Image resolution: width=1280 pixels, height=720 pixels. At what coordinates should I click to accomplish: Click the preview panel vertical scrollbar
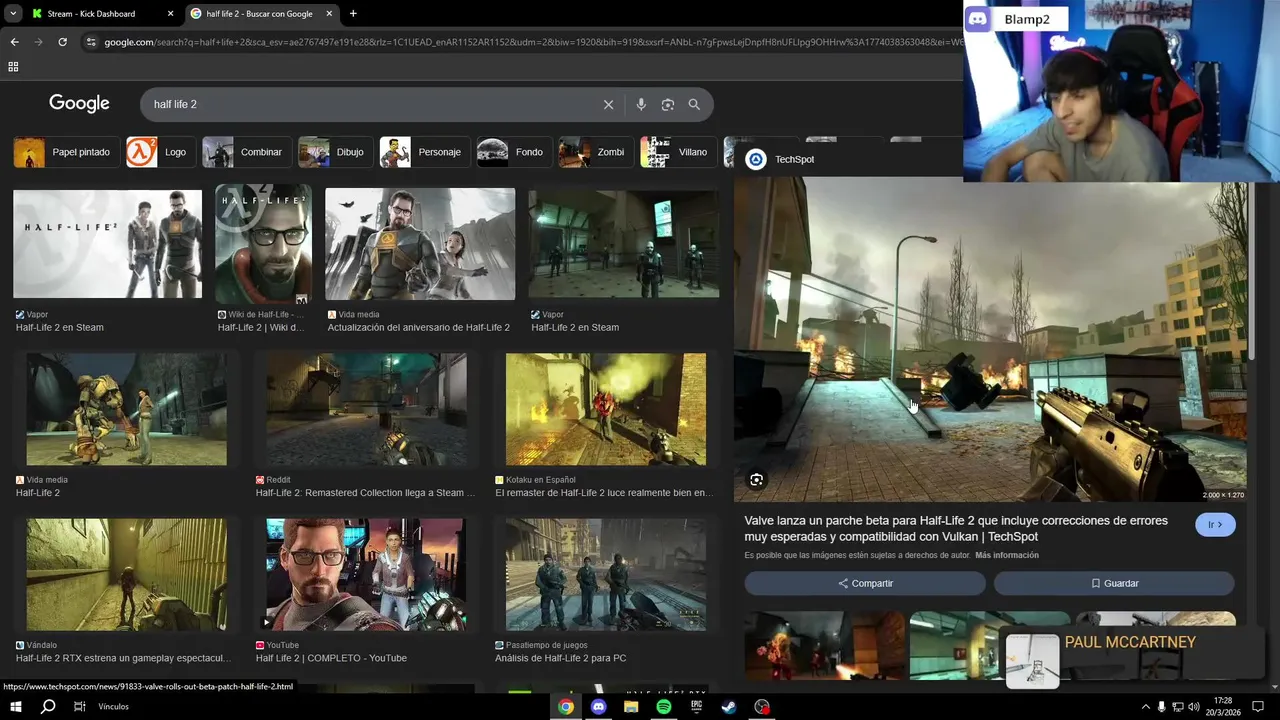(1250, 270)
